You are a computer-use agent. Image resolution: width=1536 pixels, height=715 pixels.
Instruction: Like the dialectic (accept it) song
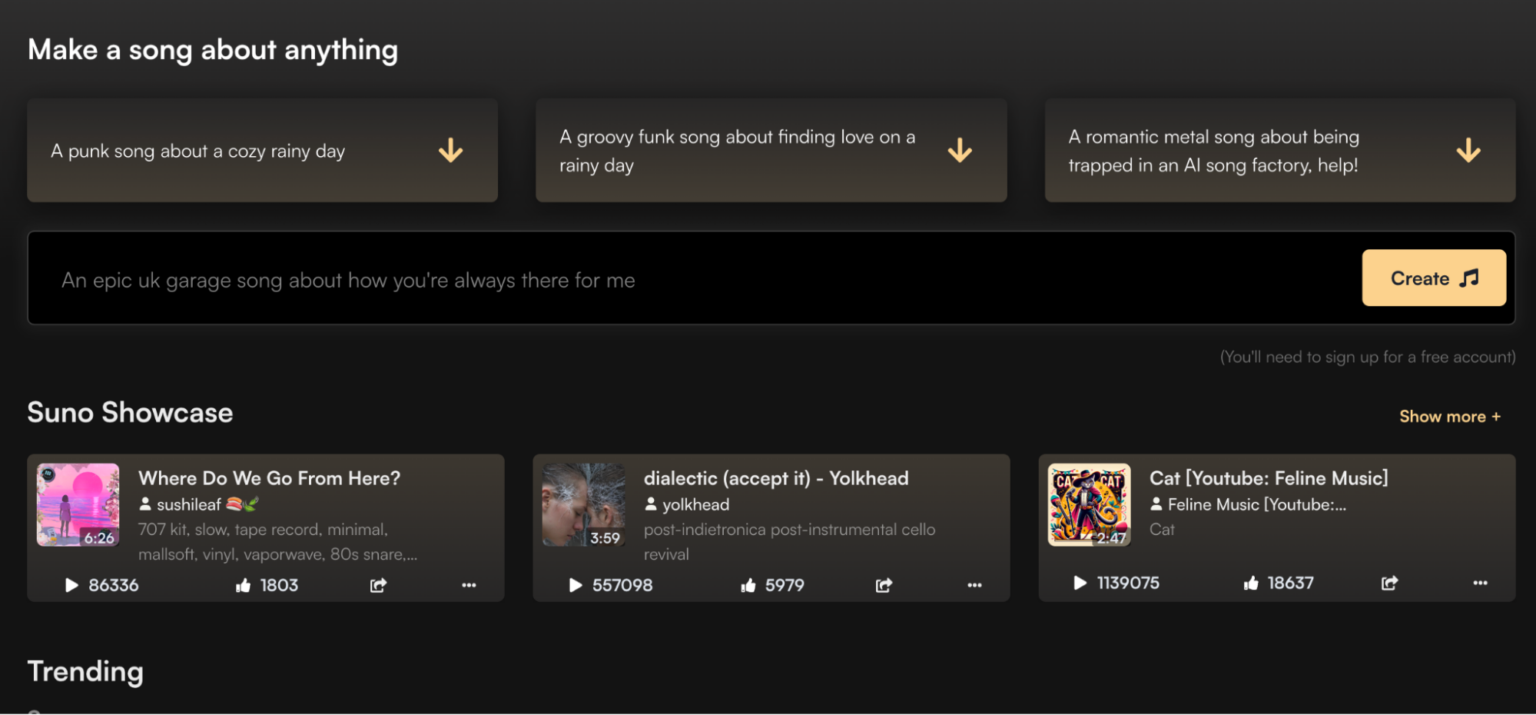click(x=748, y=585)
